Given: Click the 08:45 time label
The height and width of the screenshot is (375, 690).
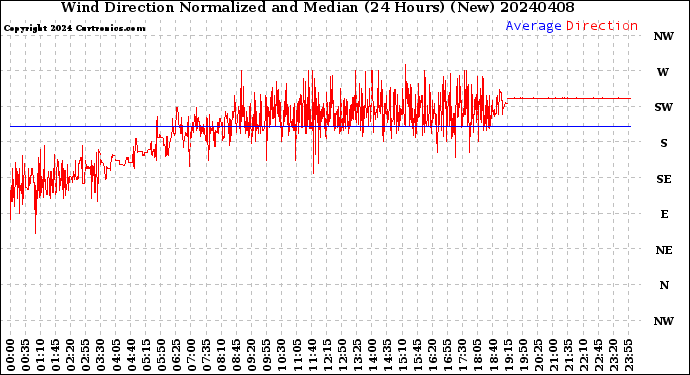Looking at the screenshot, I should point(237,355).
